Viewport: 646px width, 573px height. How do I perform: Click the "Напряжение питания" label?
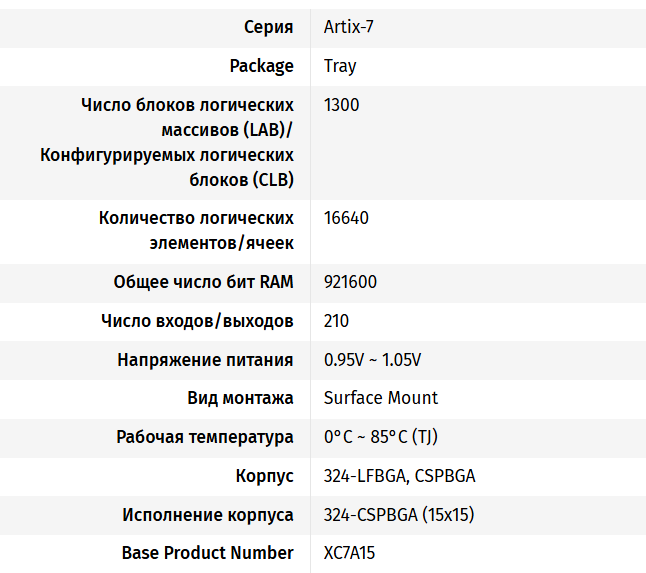pyautogui.click(x=205, y=360)
